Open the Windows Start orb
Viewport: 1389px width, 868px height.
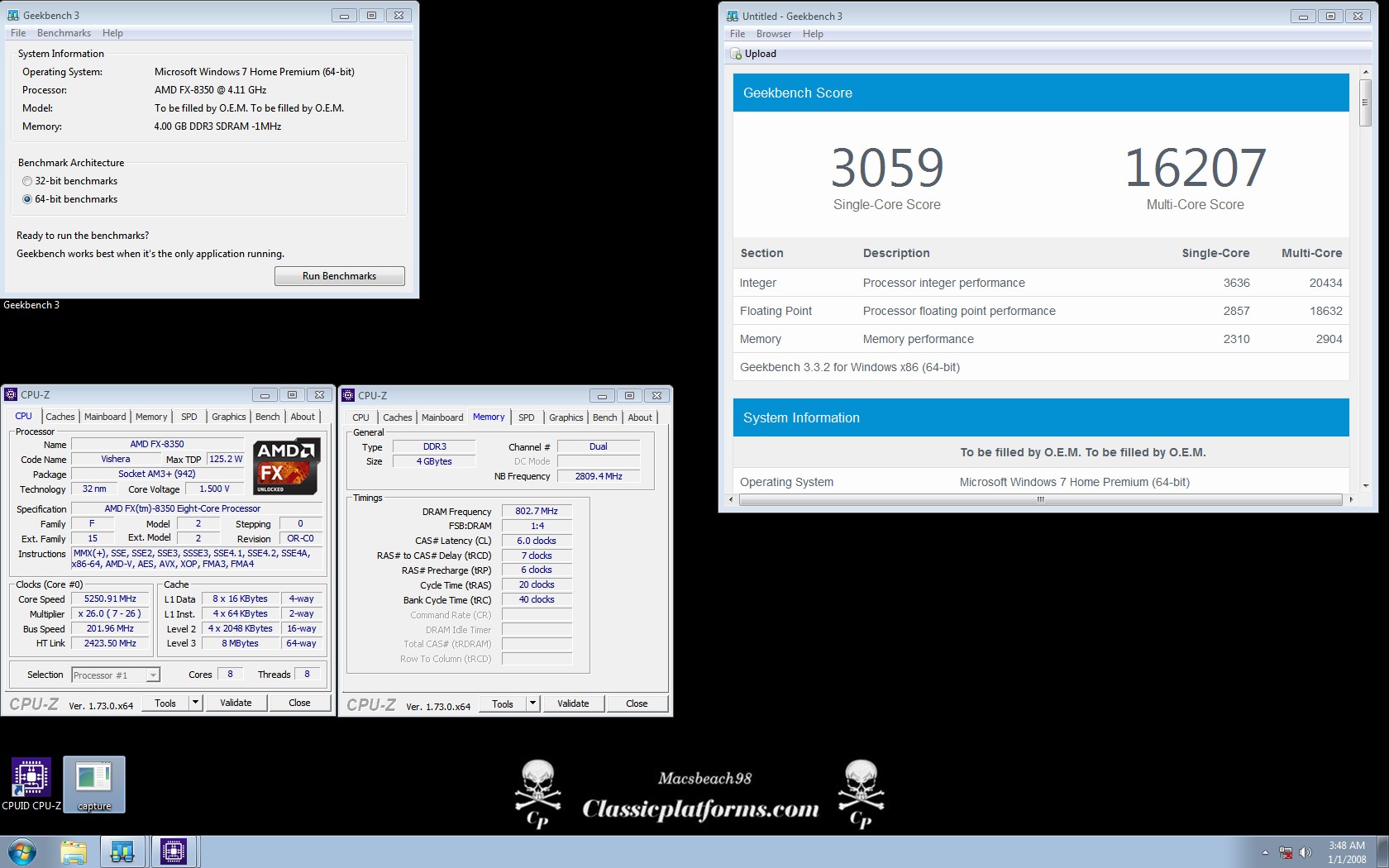[x=22, y=851]
